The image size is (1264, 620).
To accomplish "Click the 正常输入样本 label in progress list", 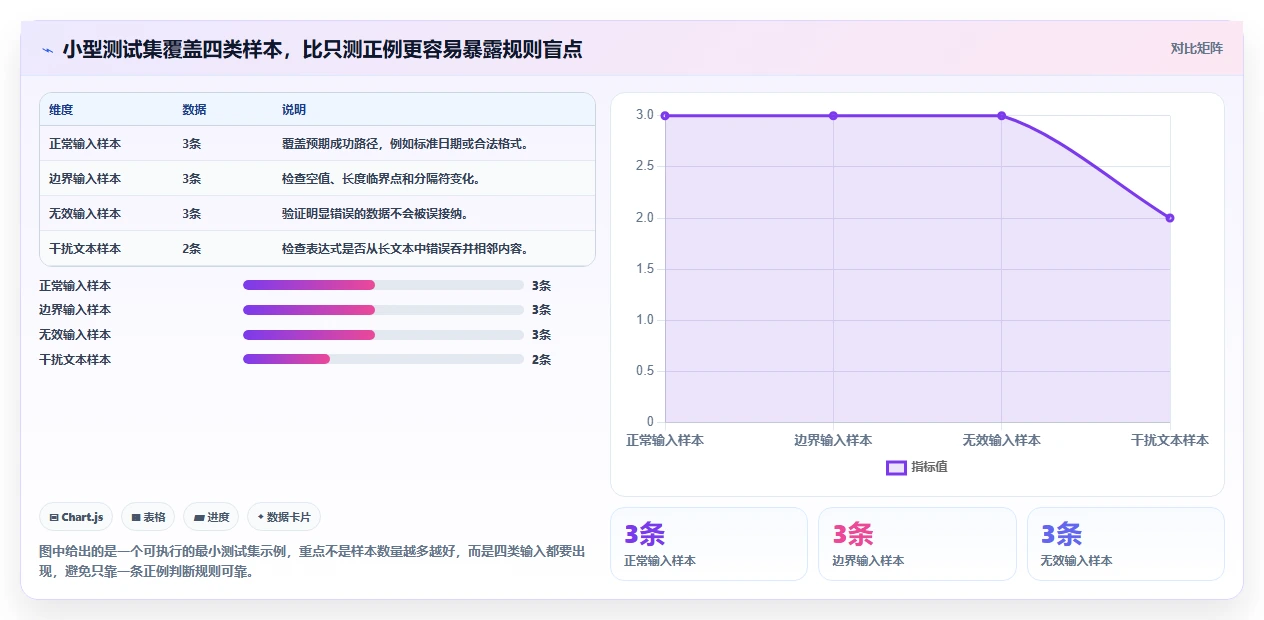I will (75, 285).
